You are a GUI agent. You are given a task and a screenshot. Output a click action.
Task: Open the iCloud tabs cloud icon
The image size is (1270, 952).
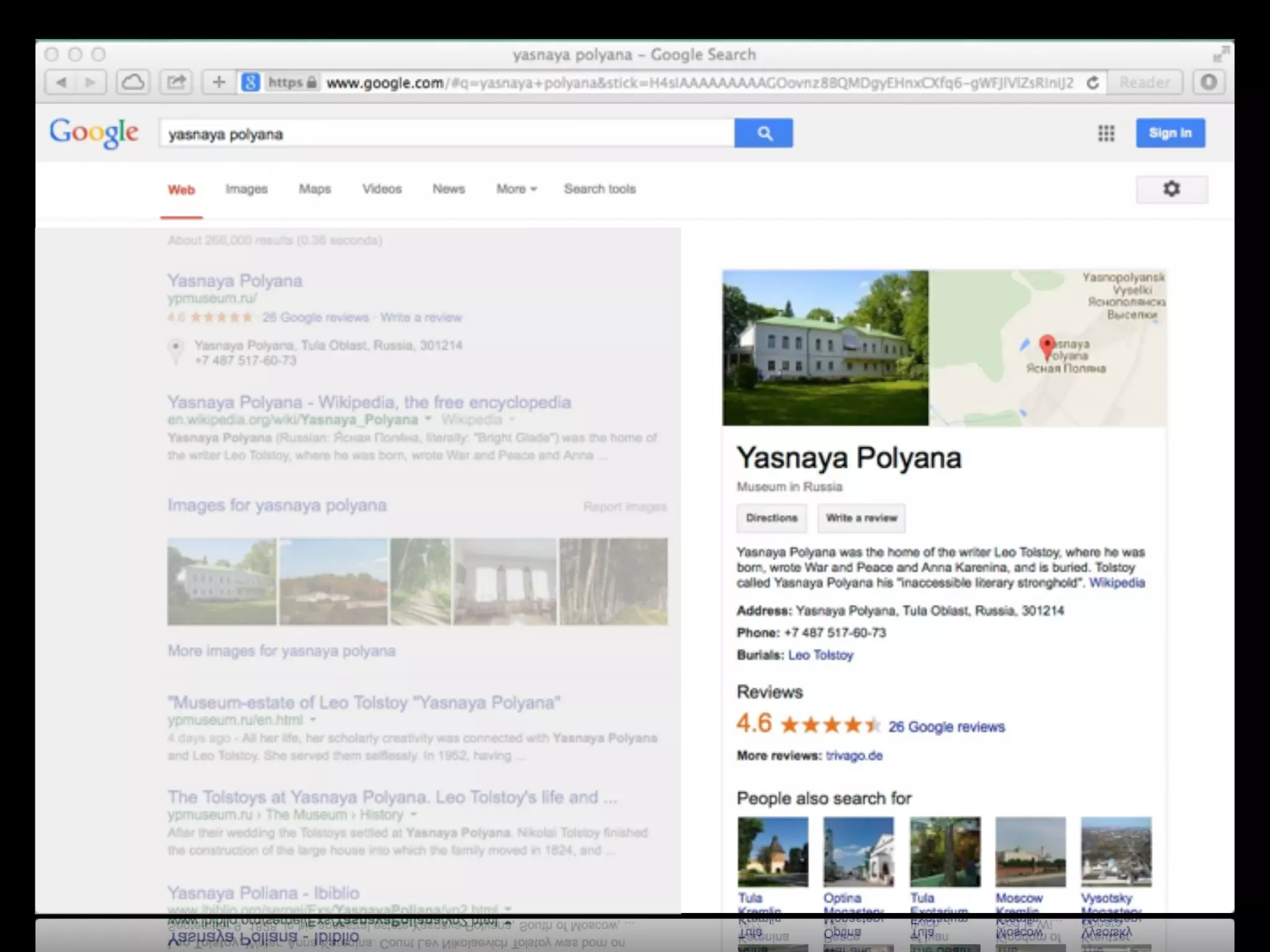tap(133, 82)
